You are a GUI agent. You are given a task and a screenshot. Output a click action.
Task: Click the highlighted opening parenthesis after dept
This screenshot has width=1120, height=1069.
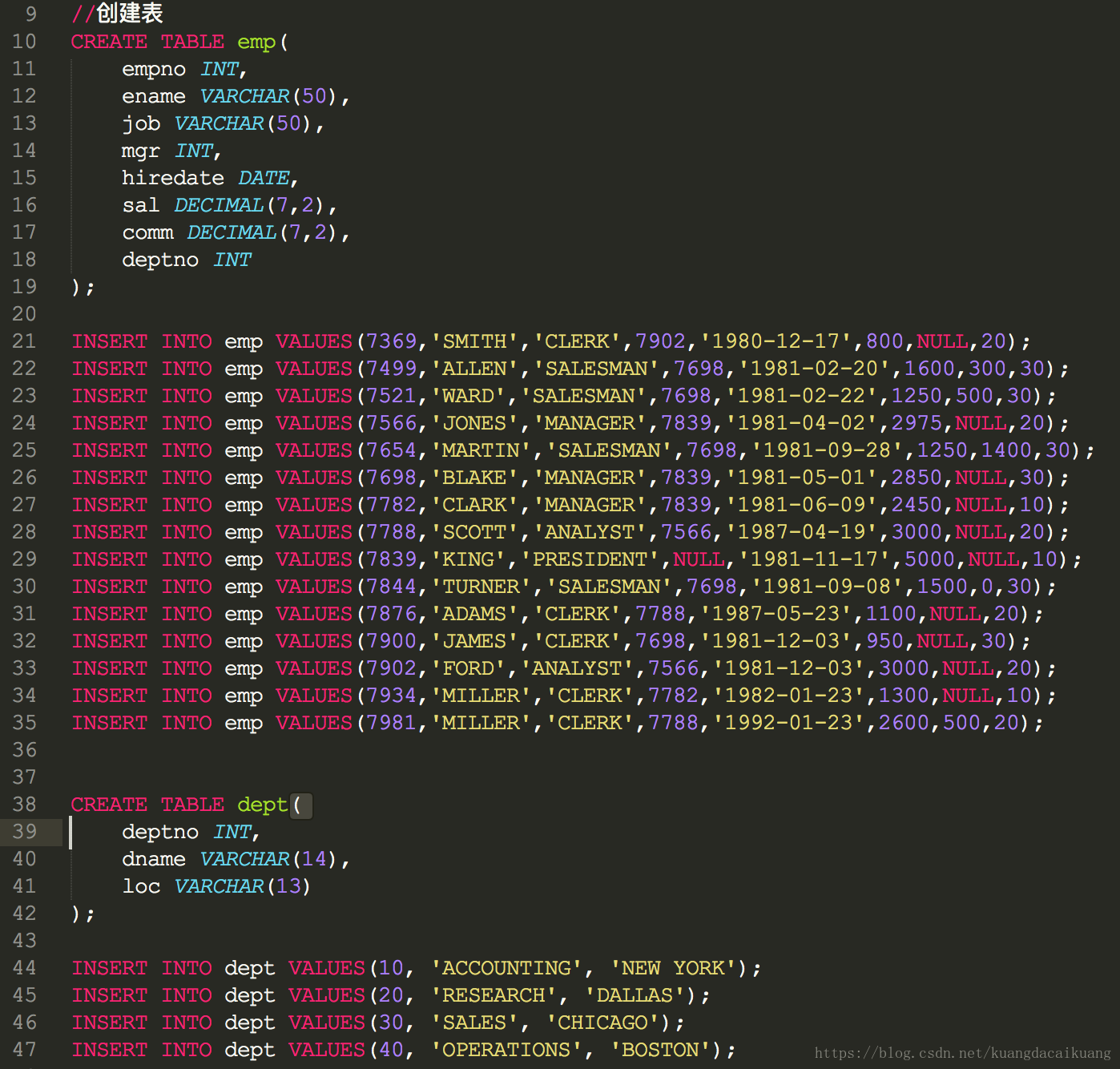(x=300, y=805)
